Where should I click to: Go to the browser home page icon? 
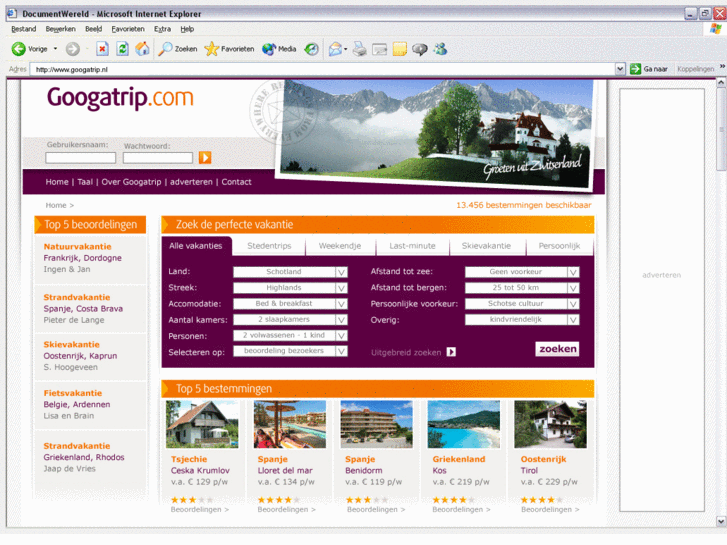point(142,49)
